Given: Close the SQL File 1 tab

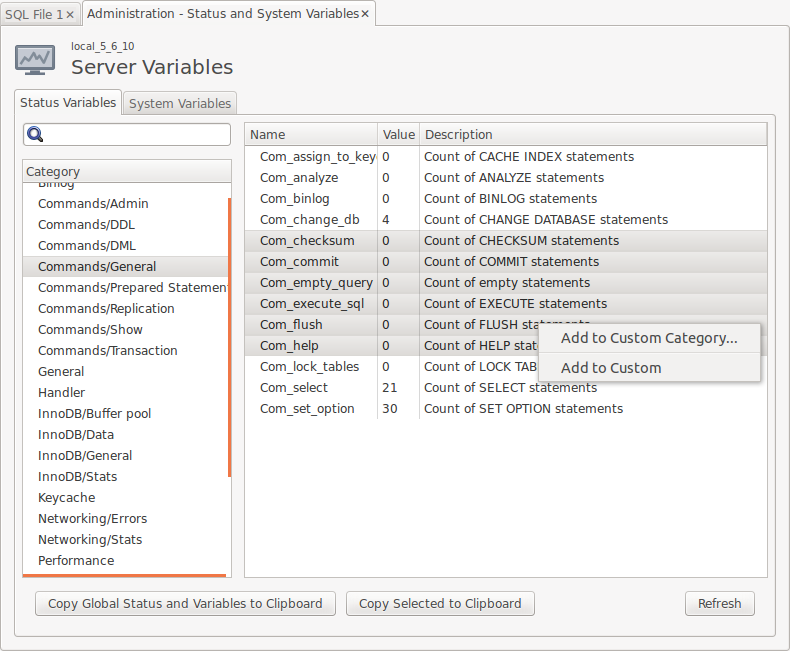Looking at the screenshot, I should click(x=69, y=15).
